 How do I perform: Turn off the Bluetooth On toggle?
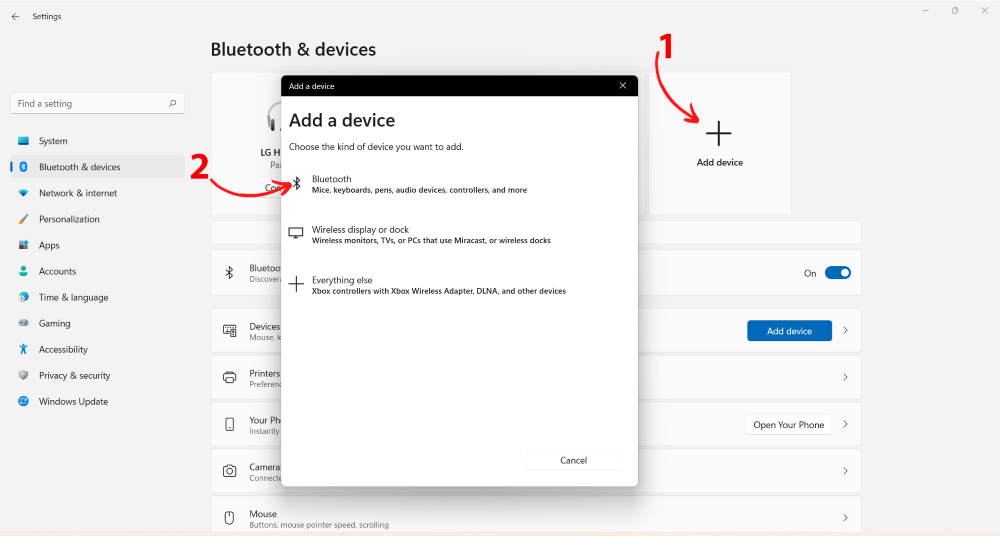coord(837,273)
